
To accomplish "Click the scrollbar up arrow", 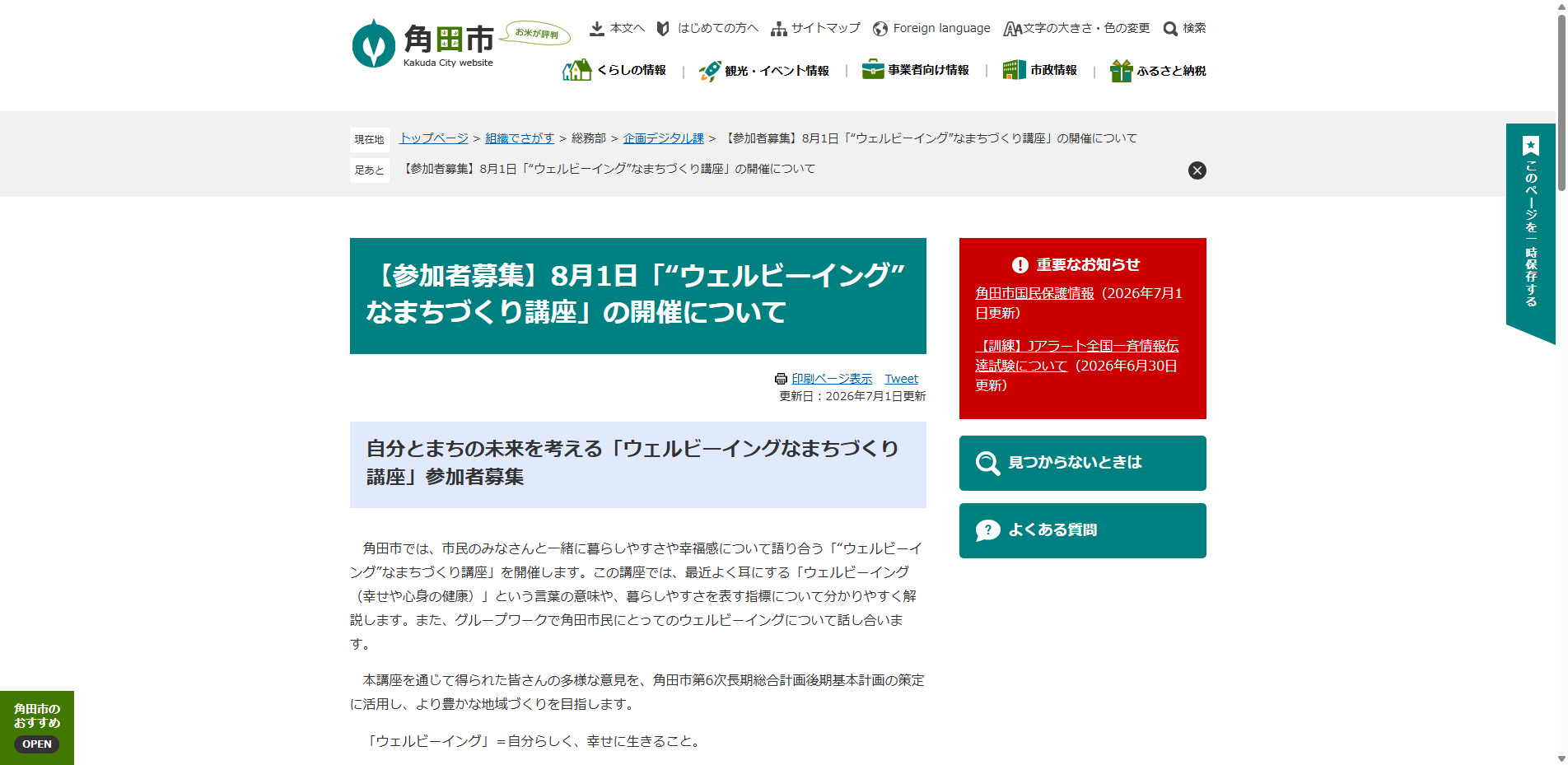I will 1561,6.
